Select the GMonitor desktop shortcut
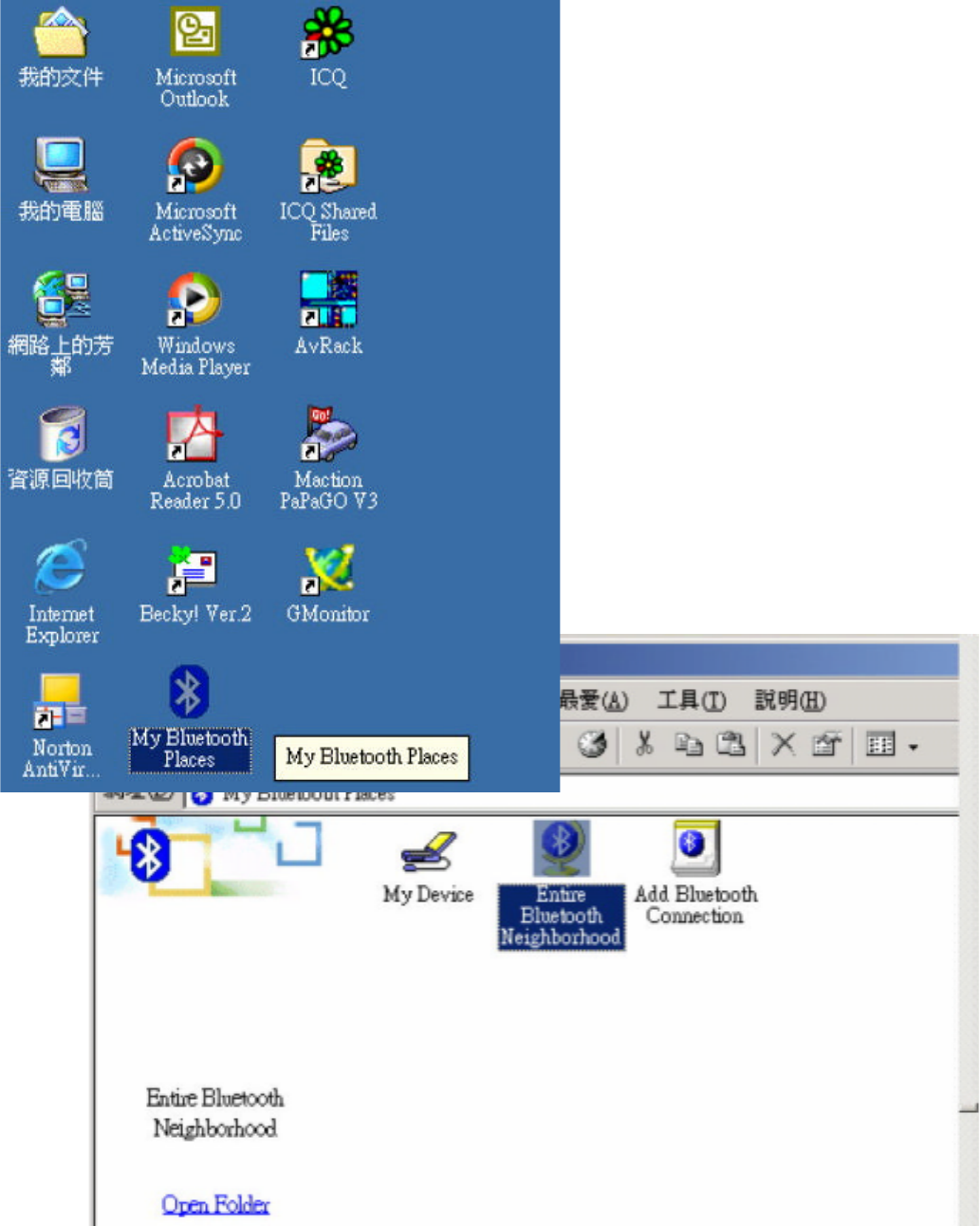This screenshot has height=1226, width=980. pos(328,584)
